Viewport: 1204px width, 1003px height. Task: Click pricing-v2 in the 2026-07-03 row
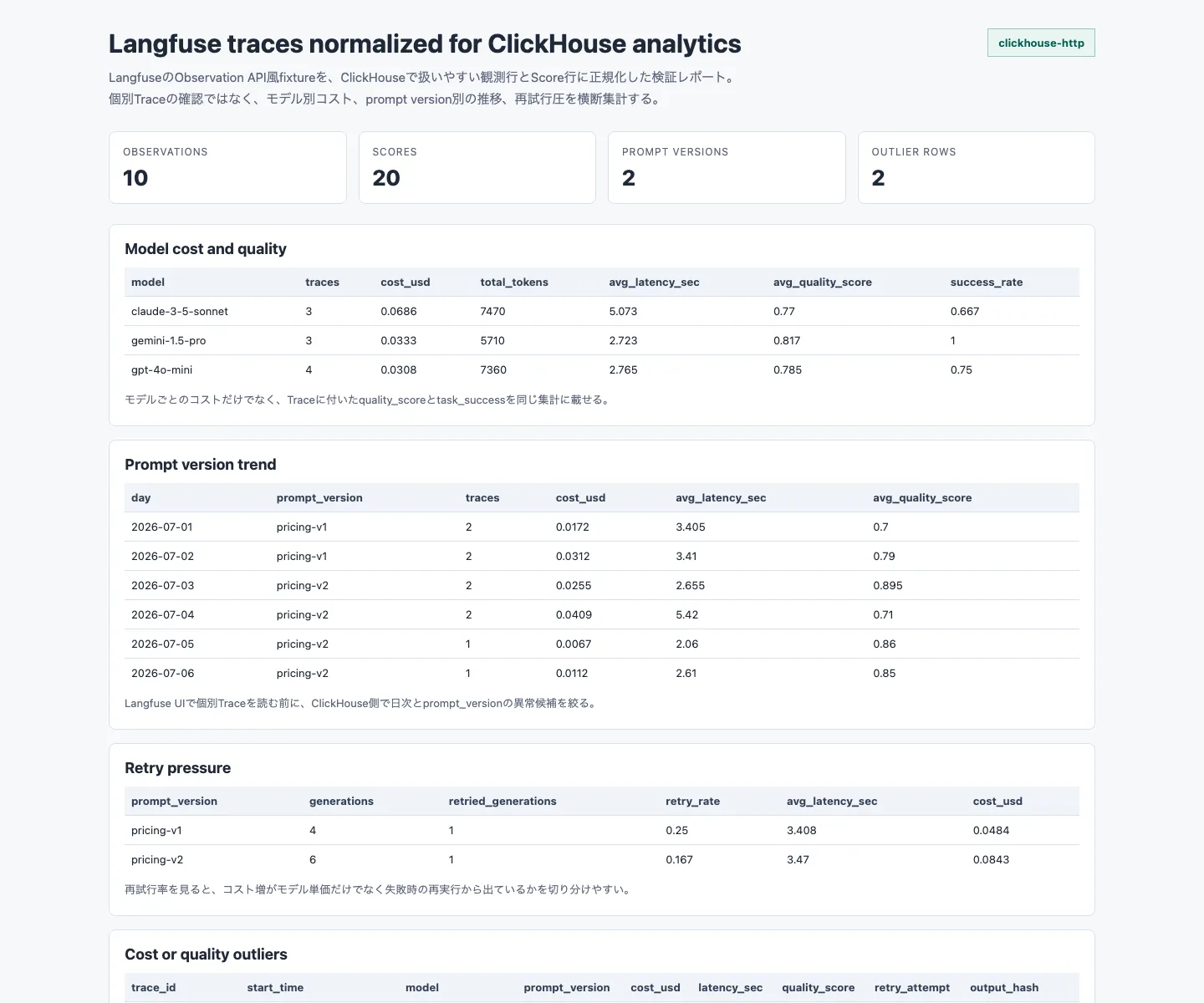pyautogui.click(x=303, y=586)
